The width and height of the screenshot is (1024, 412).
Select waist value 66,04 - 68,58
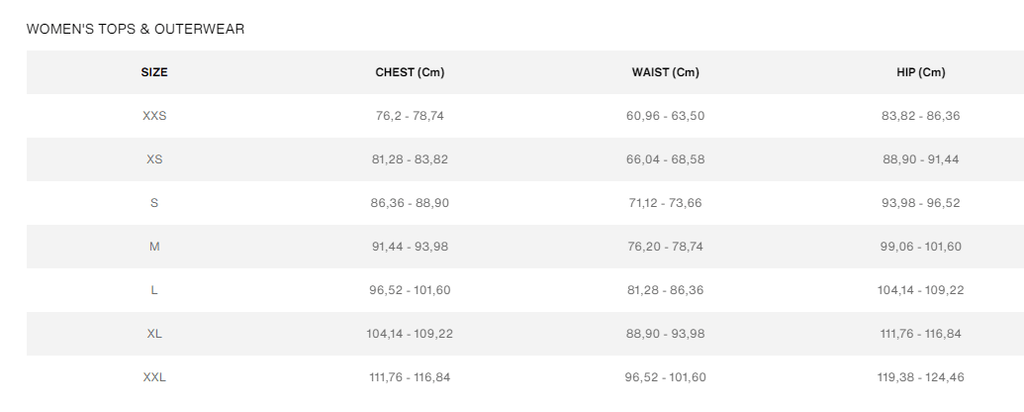665,160
